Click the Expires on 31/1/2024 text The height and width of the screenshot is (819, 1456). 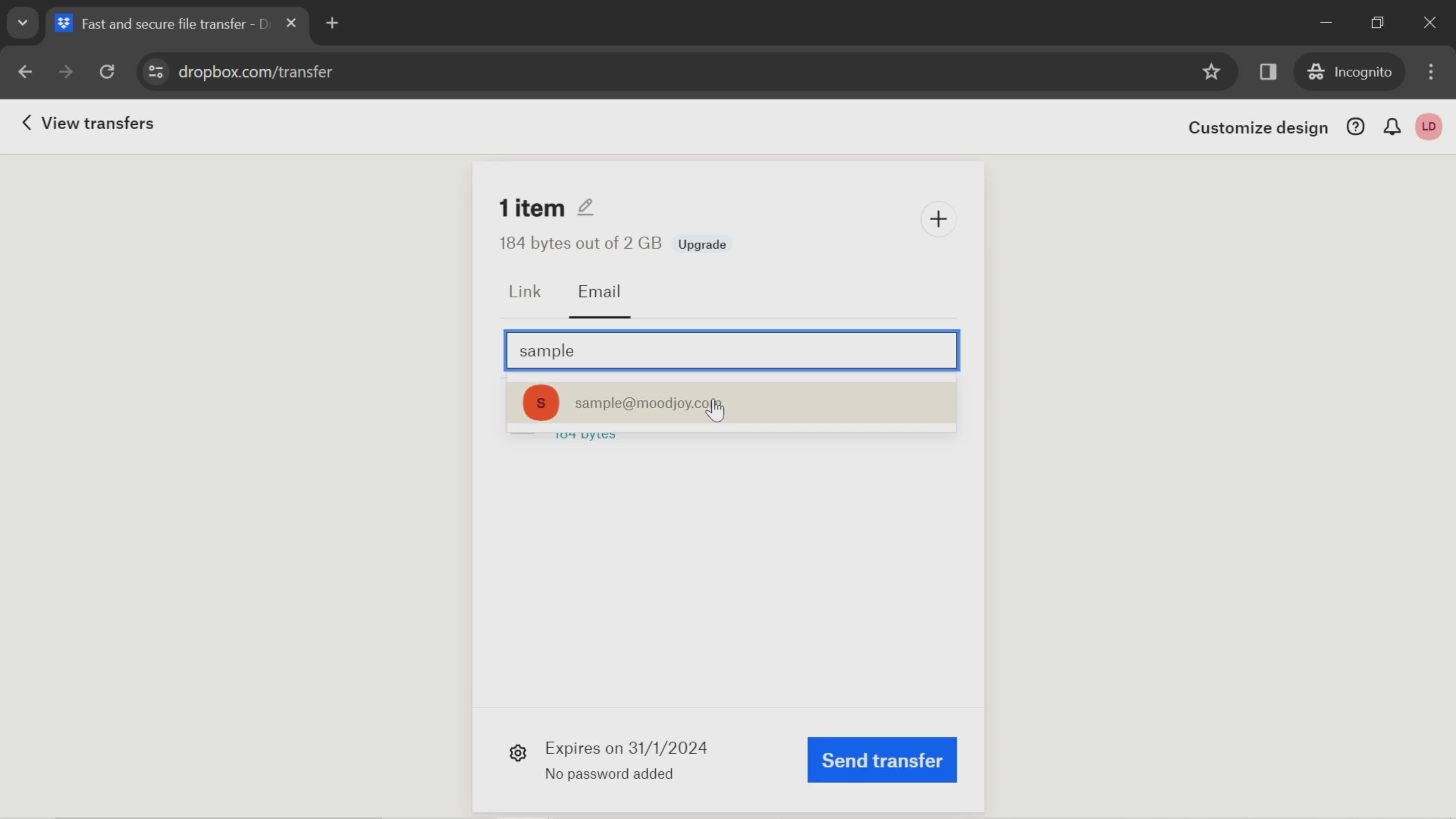click(x=626, y=748)
